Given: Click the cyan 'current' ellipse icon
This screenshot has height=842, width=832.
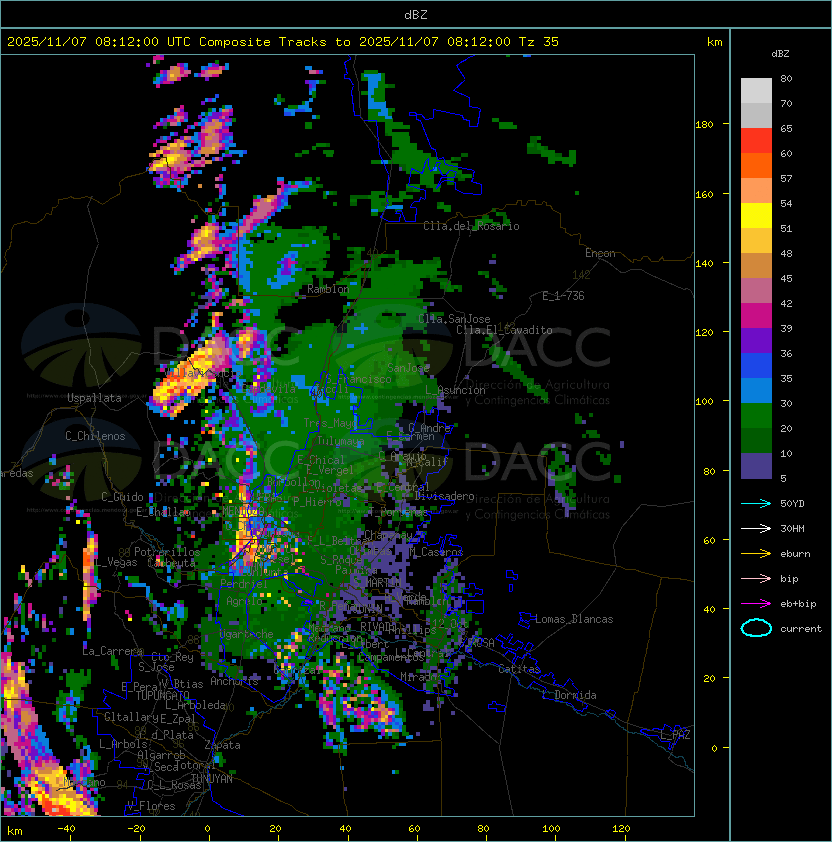Looking at the screenshot, I should point(756,628).
